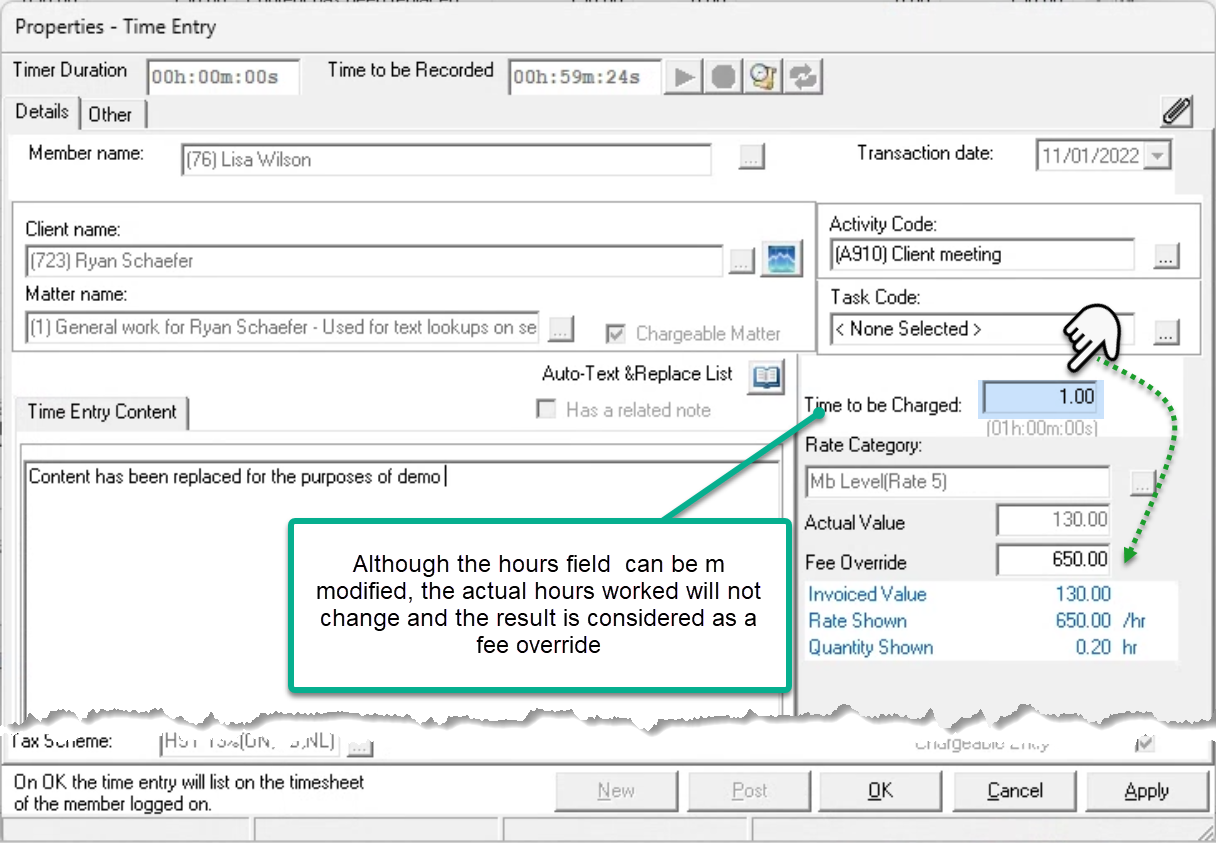The height and width of the screenshot is (843, 1216).
Task: Open the Task Code lookup ellipsis
Action: [x=1165, y=331]
